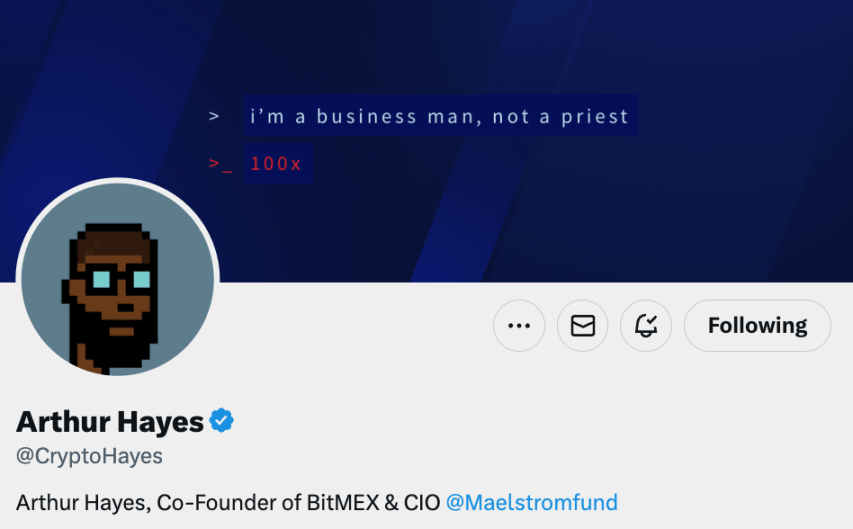Click the envelope message icon
The image size is (853, 529).
tap(583, 325)
